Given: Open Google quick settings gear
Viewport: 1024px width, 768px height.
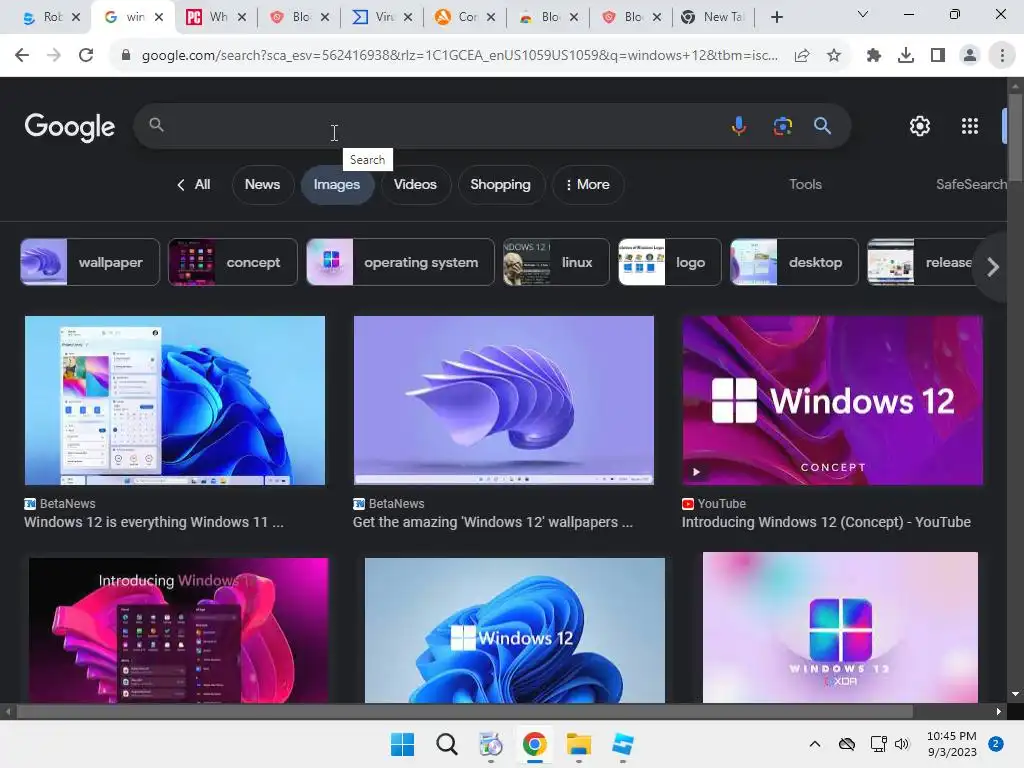Looking at the screenshot, I should (920, 126).
